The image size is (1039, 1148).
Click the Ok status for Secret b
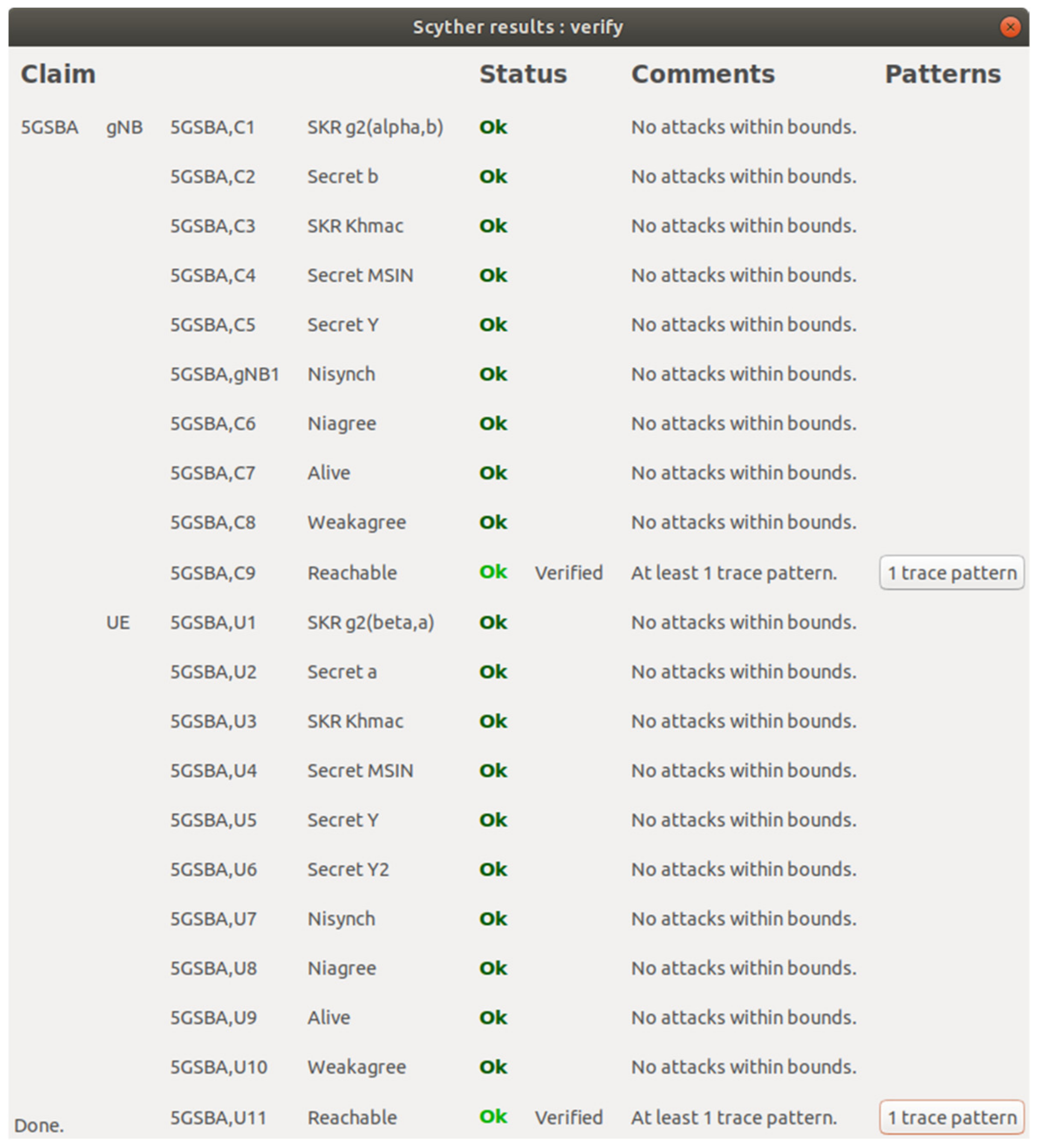[493, 176]
